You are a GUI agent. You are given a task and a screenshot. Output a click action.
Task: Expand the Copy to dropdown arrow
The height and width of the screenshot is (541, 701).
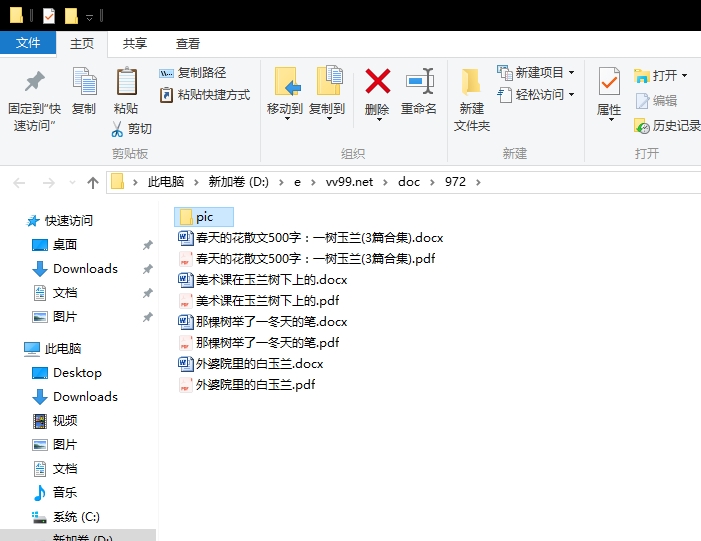point(329,119)
